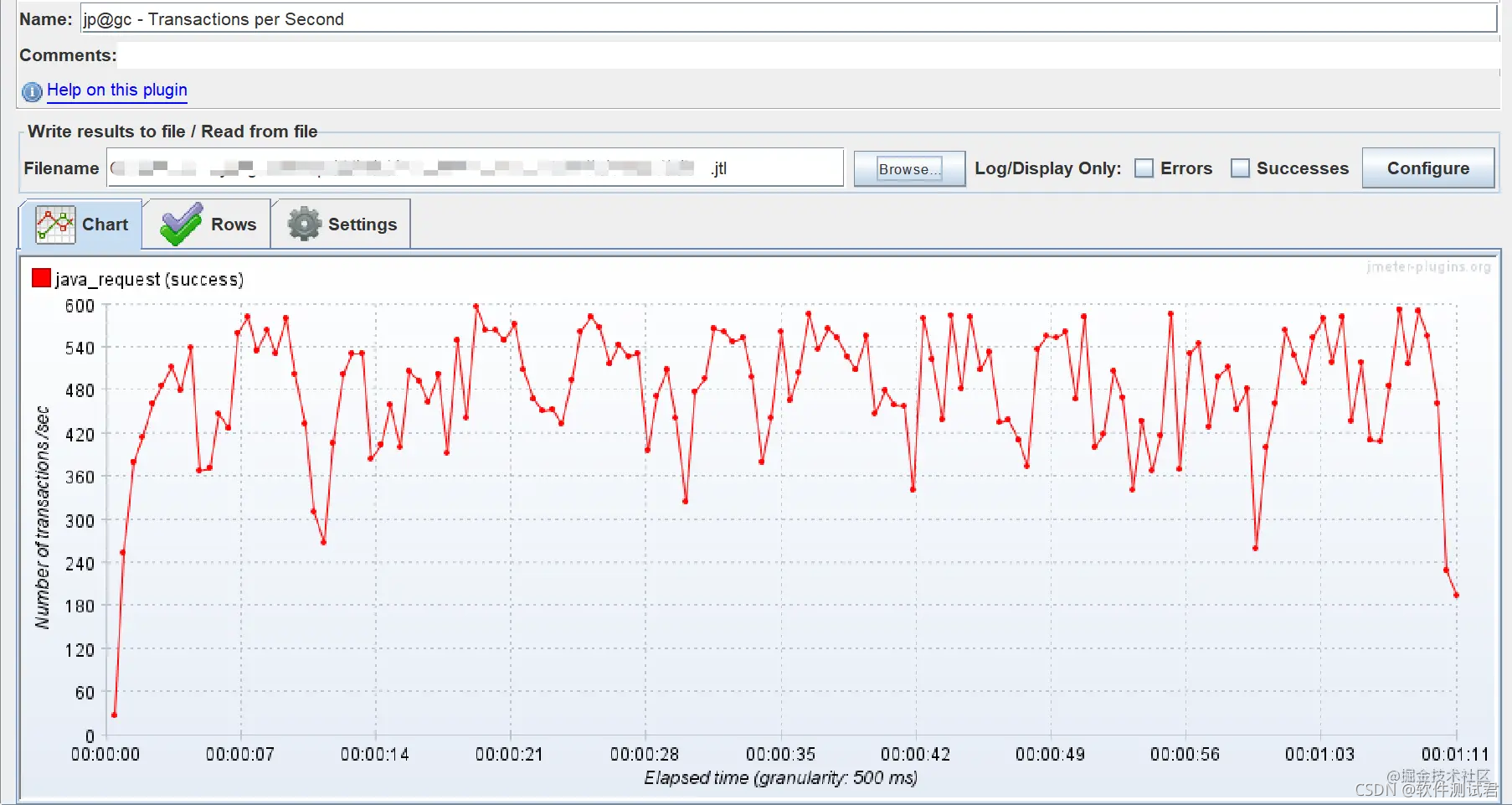Click the gear icon on the Settings tab

tap(304, 224)
